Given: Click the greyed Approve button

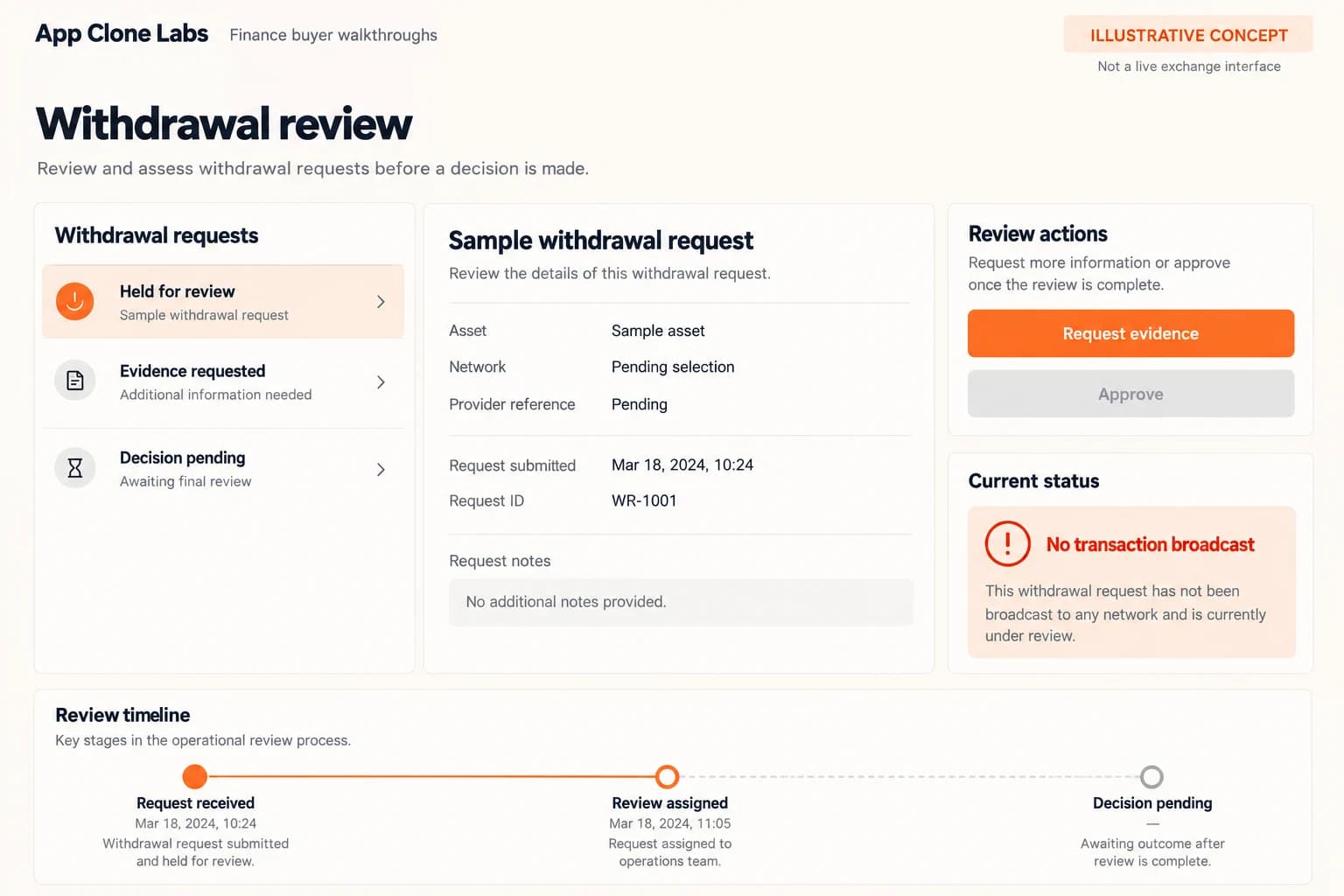Looking at the screenshot, I should (x=1130, y=394).
